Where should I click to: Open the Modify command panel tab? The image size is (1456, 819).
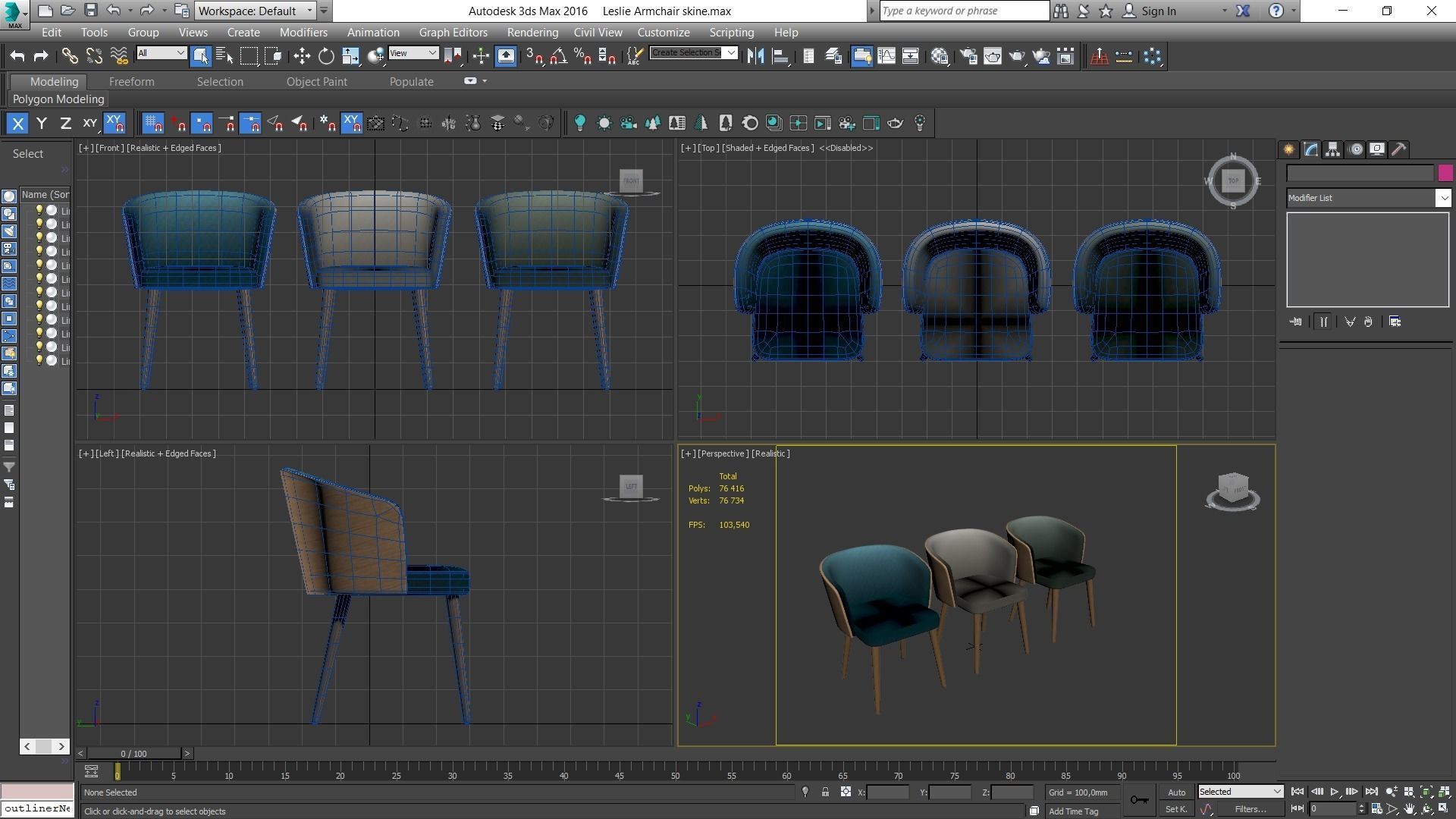(x=1310, y=149)
